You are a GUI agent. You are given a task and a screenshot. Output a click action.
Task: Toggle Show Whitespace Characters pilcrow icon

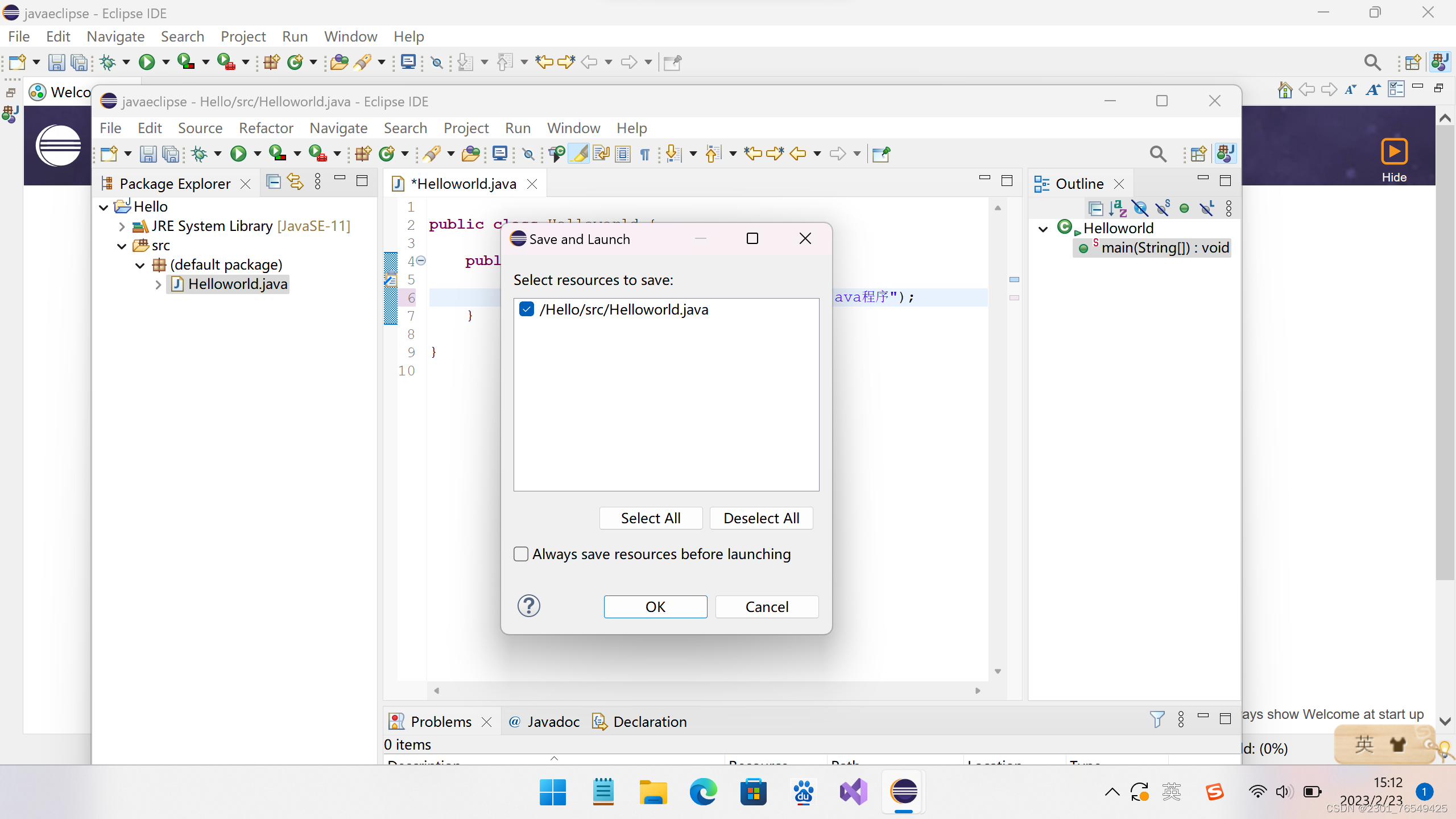[x=645, y=154]
